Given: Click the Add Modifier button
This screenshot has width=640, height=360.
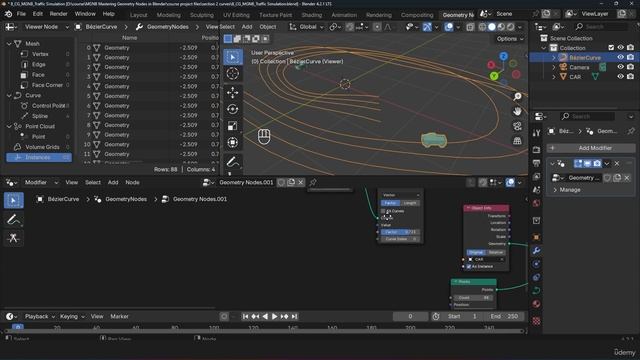Looking at the screenshot, I should click(591, 148).
